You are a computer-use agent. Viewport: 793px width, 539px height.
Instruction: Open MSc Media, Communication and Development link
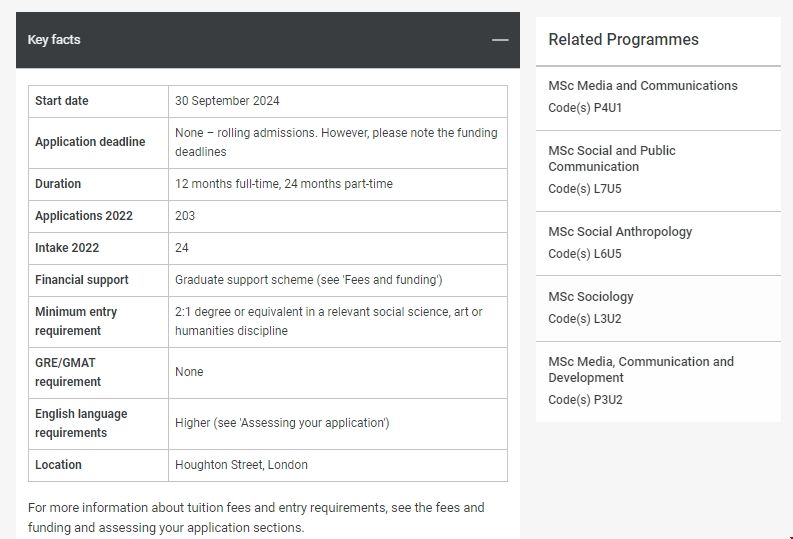click(640, 369)
